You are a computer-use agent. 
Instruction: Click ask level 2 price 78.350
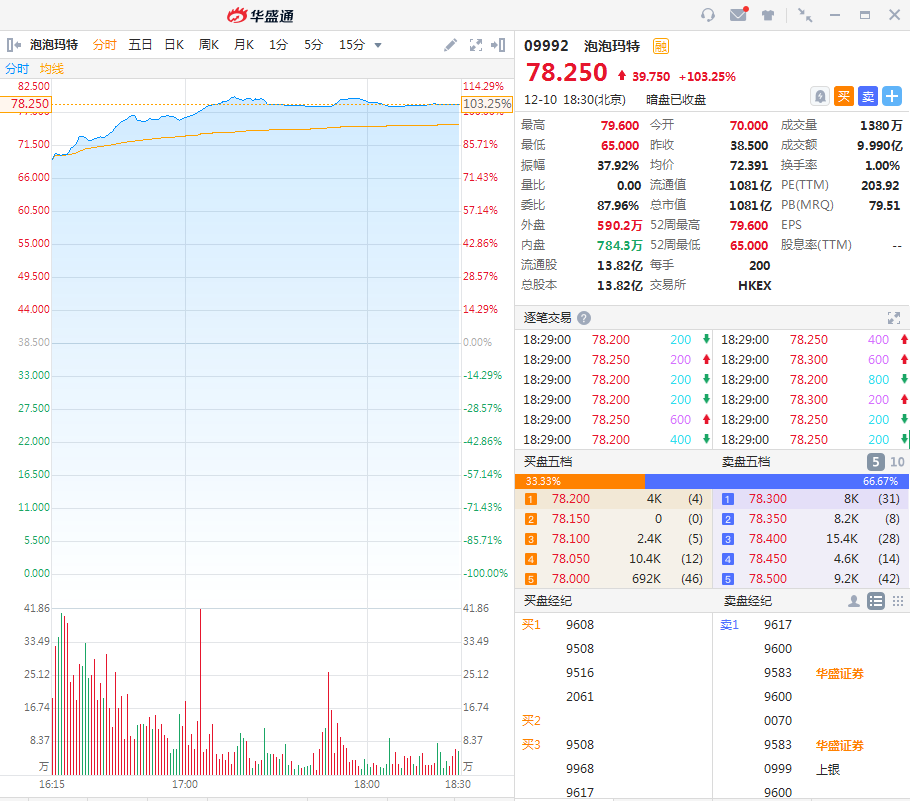point(768,519)
